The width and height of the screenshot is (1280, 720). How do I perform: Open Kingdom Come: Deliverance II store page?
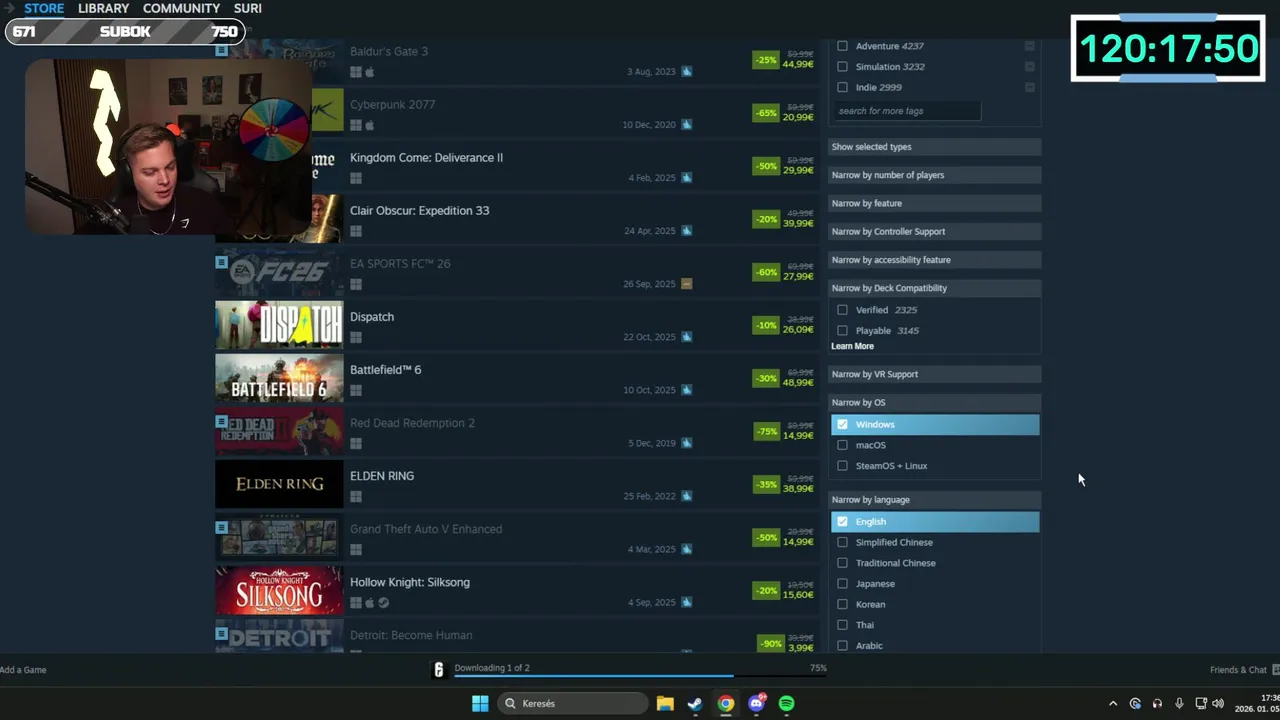pyautogui.click(x=426, y=158)
